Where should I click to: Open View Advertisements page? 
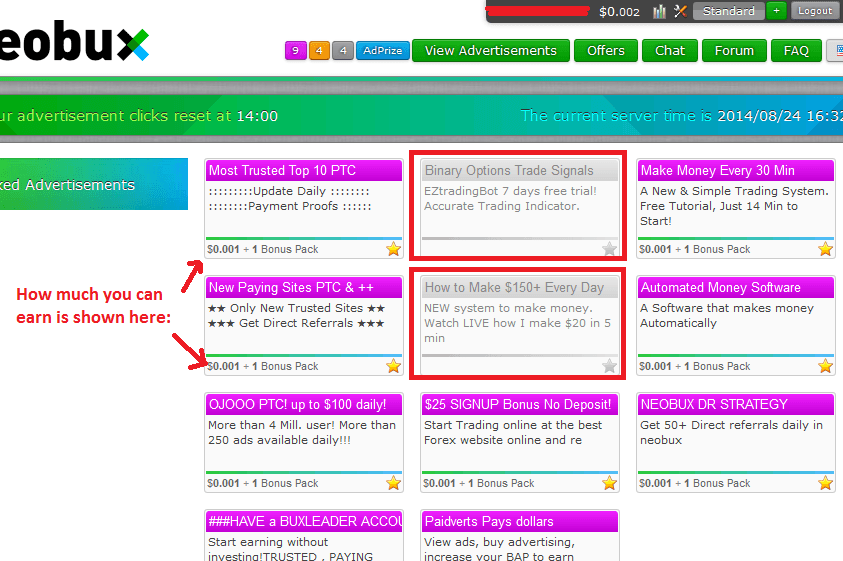[x=491, y=51]
